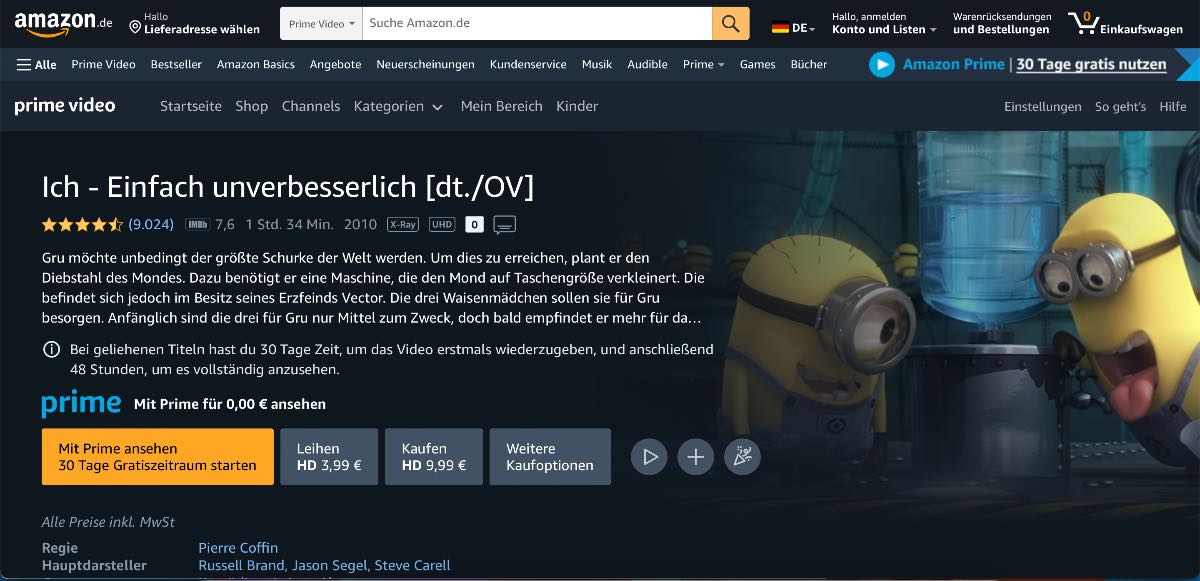Image resolution: width=1200 pixels, height=581 pixels.
Task: Click the X-Ray badge
Action: 403,224
